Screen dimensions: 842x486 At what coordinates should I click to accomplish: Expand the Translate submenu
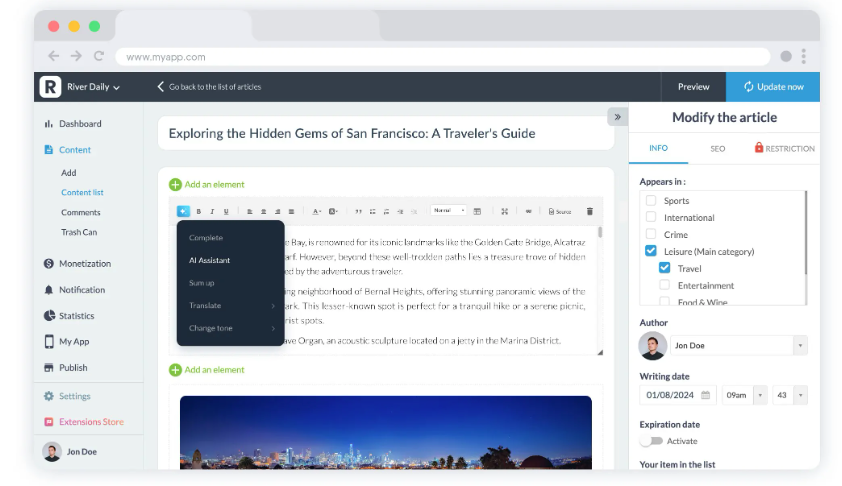(230, 306)
